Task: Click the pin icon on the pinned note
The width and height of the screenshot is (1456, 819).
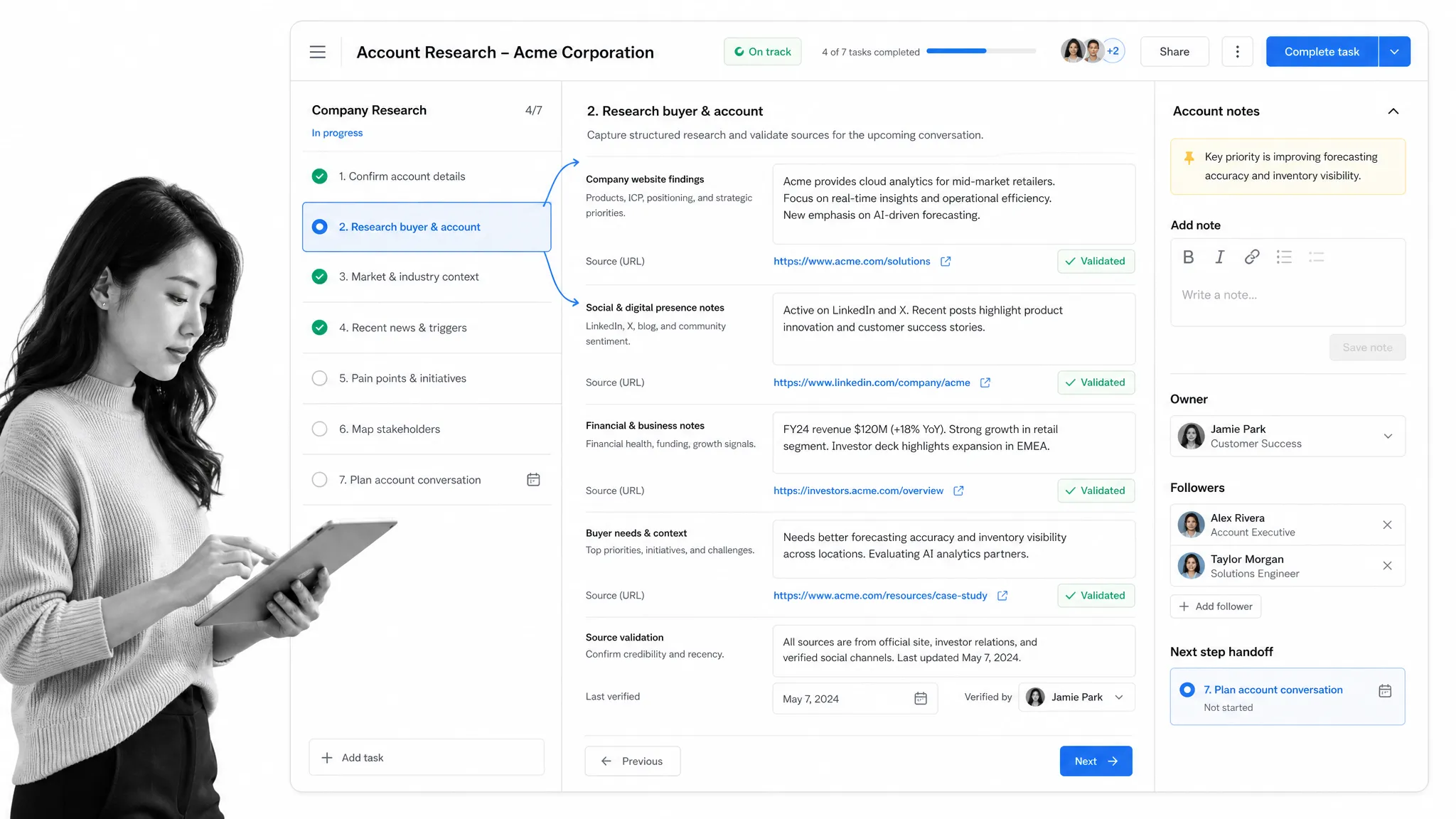Action: click(x=1189, y=157)
